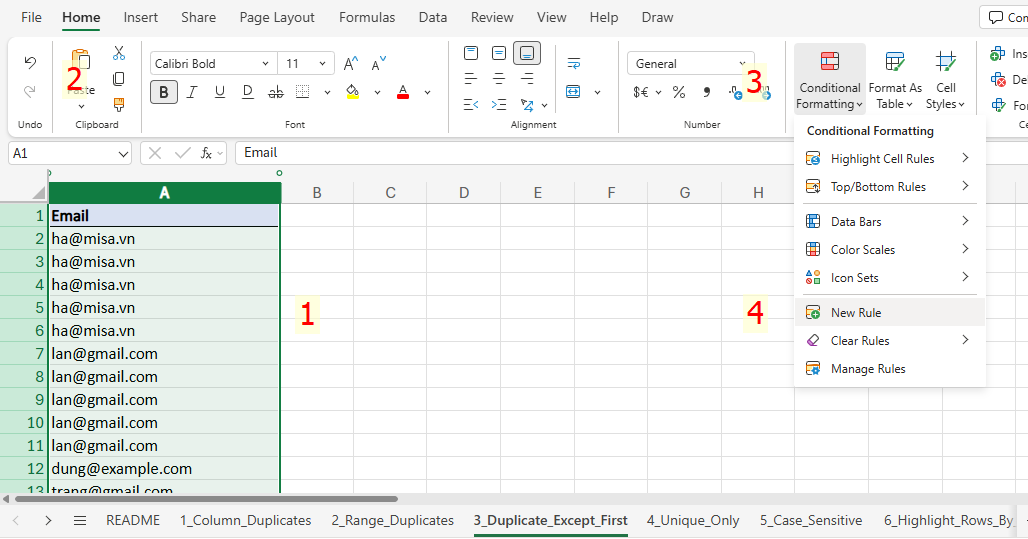Activate the Format Painter brush icon
Viewport: 1028px width, 539px height.
point(119,104)
